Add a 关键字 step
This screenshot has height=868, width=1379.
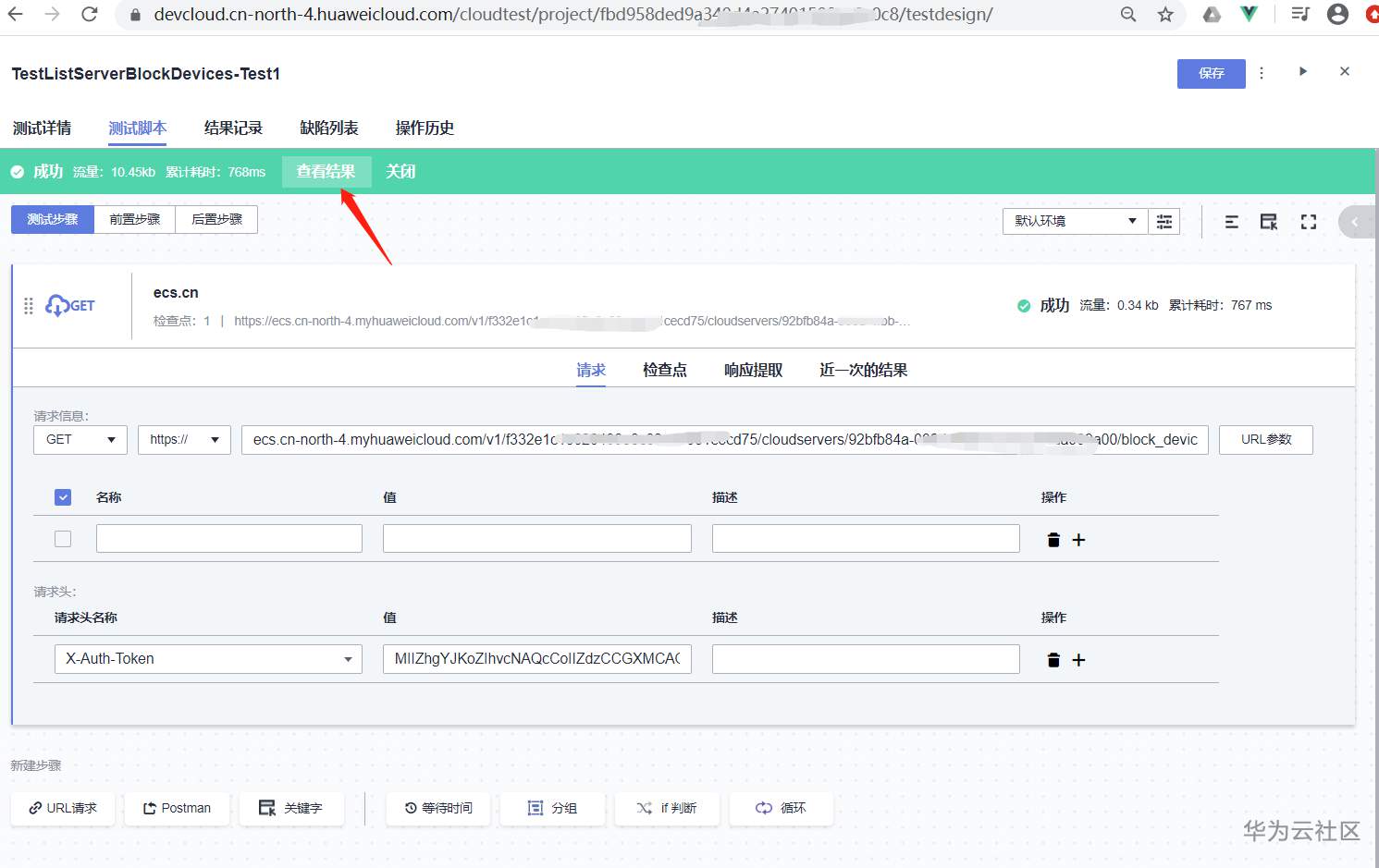(291, 808)
